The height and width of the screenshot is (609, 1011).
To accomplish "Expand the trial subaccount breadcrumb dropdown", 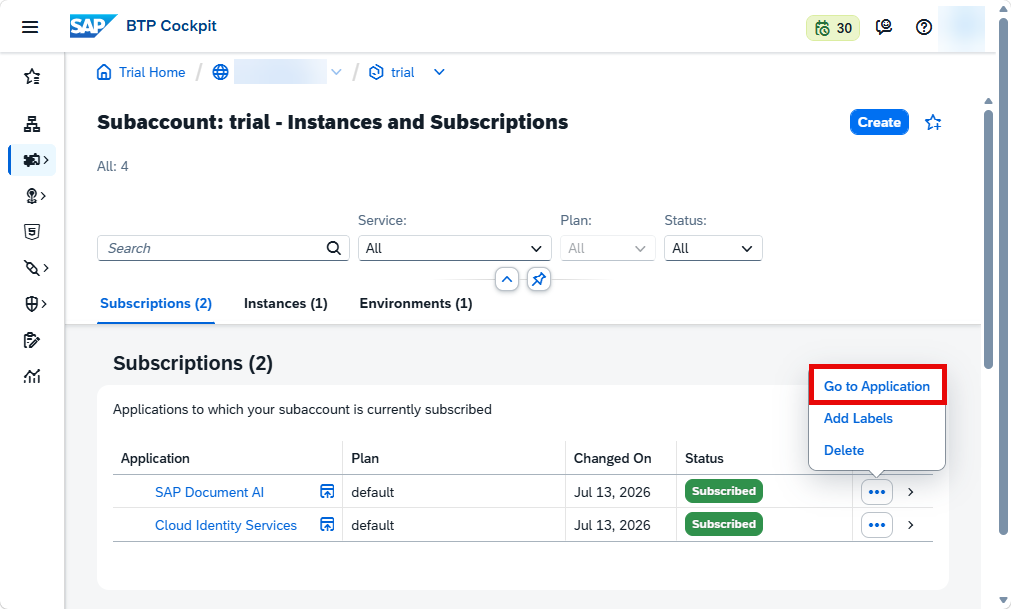I will click(x=439, y=72).
